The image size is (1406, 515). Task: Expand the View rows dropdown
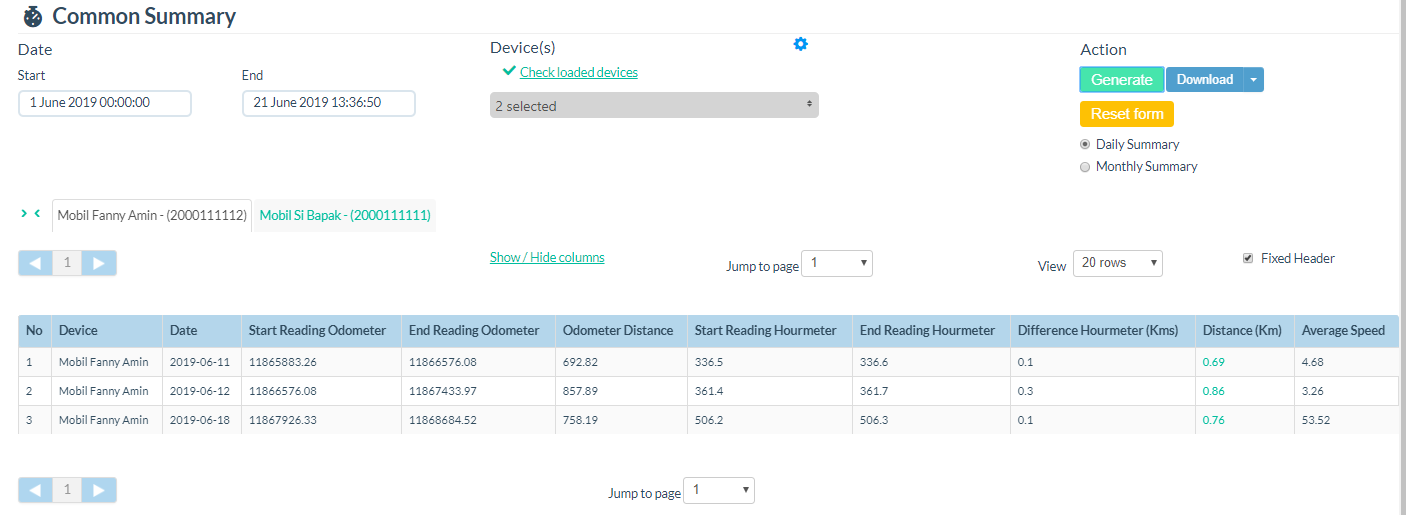1117,263
